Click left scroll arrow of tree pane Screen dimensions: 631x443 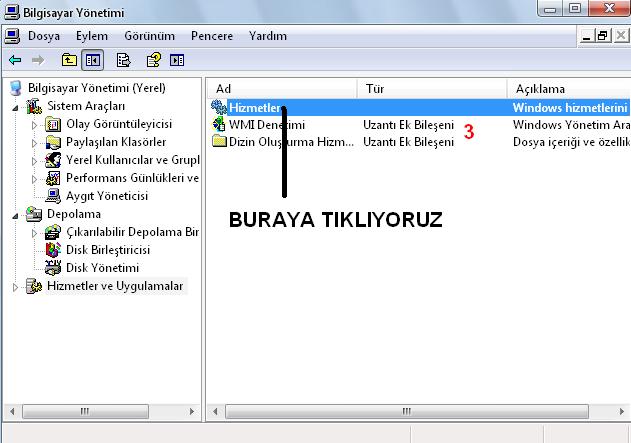point(12,412)
